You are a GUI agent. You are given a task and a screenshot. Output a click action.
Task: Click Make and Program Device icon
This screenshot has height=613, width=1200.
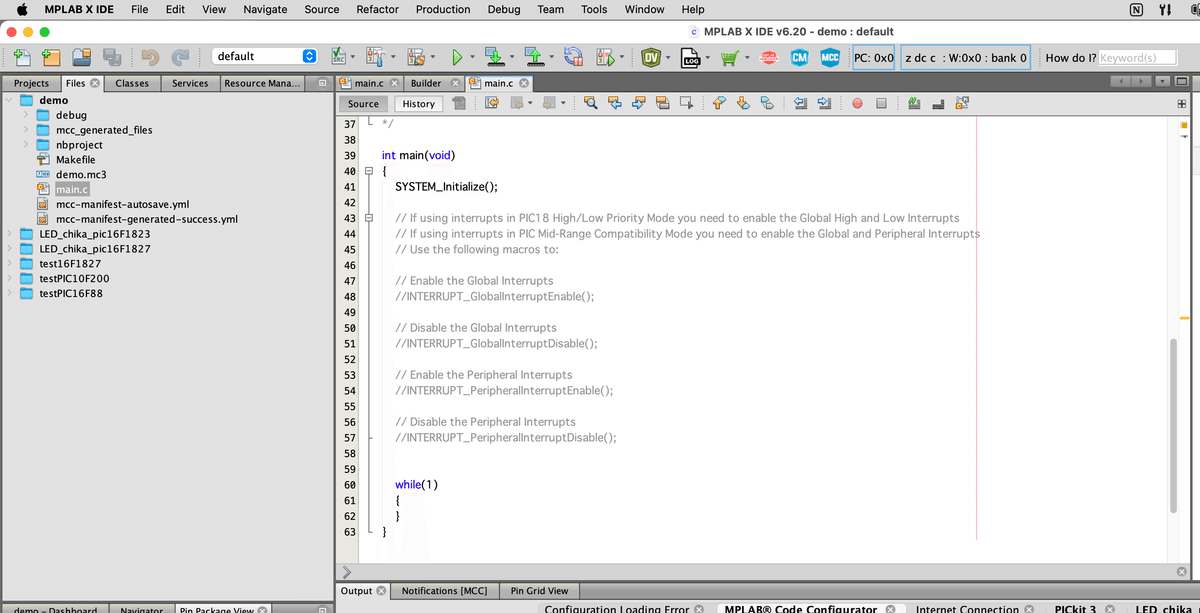point(493,57)
